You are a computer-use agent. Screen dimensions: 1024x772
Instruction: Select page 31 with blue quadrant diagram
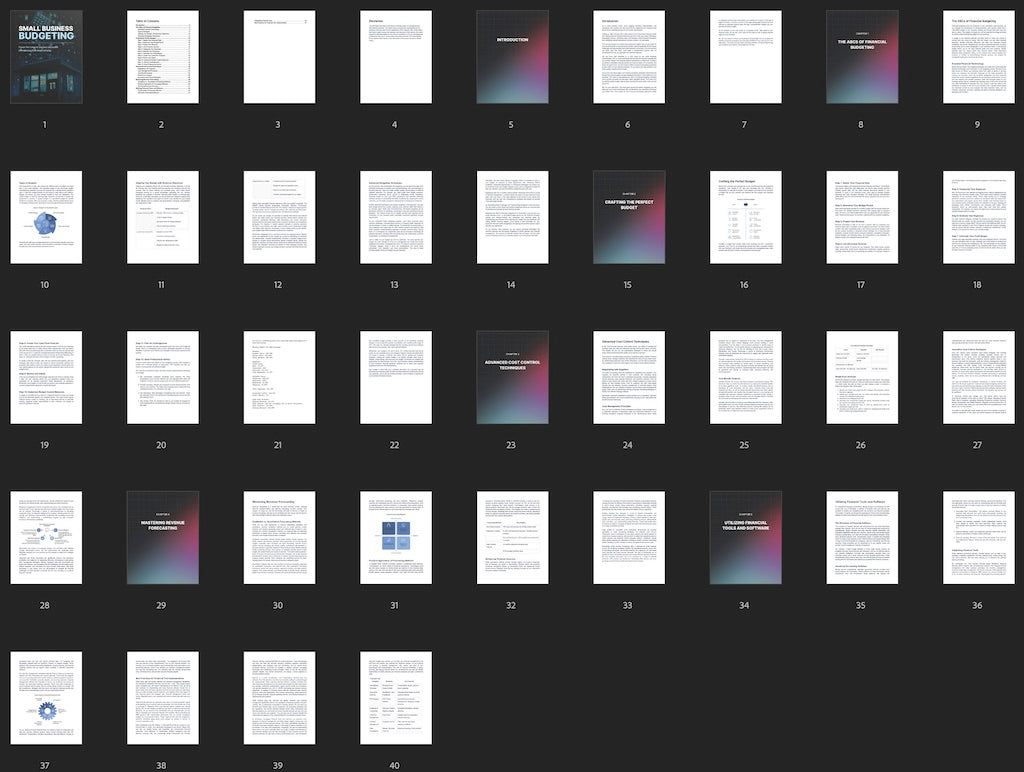pyautogui.click(x=395, y=537)
